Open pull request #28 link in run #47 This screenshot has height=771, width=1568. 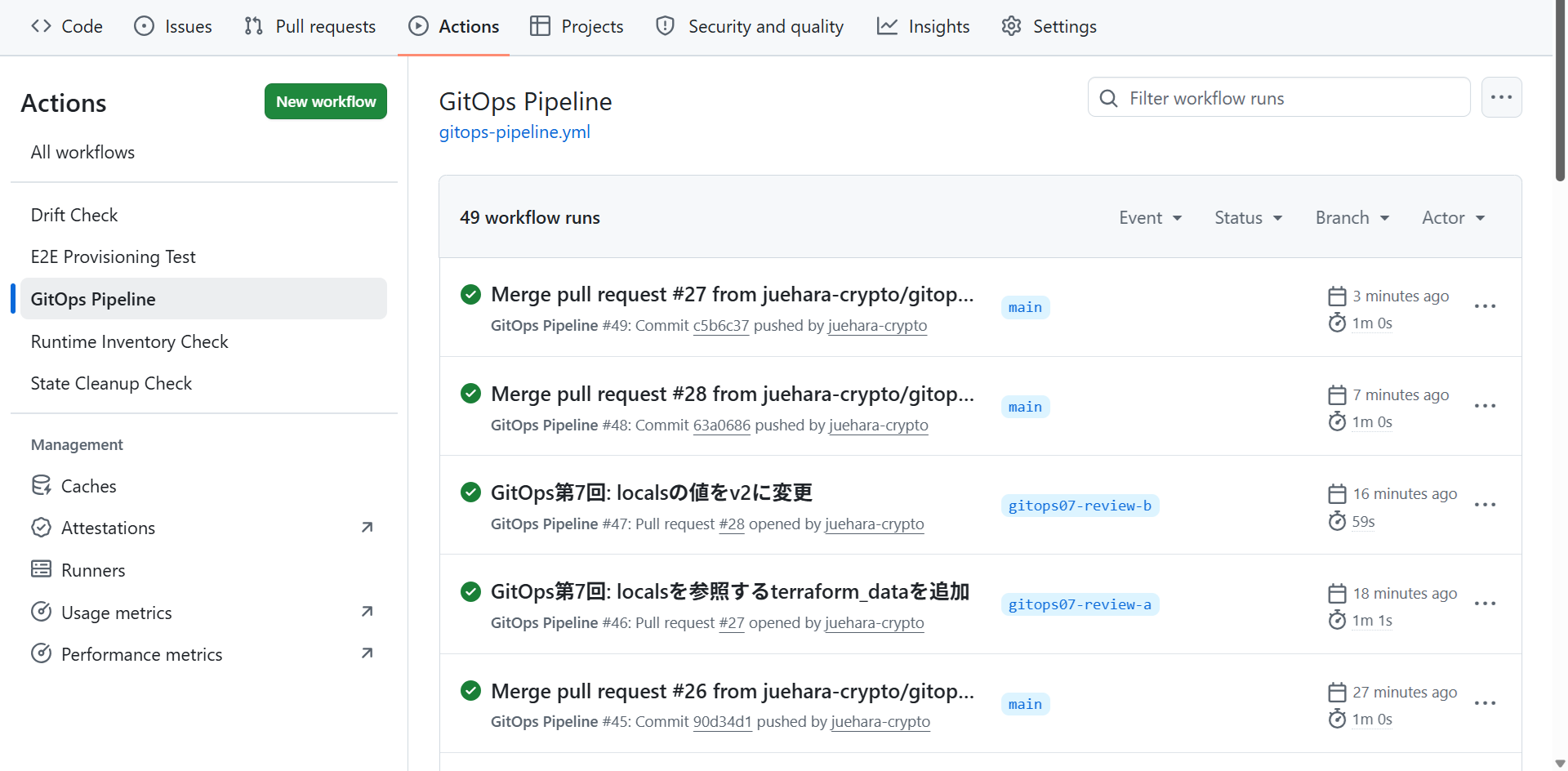pos(732,524)
